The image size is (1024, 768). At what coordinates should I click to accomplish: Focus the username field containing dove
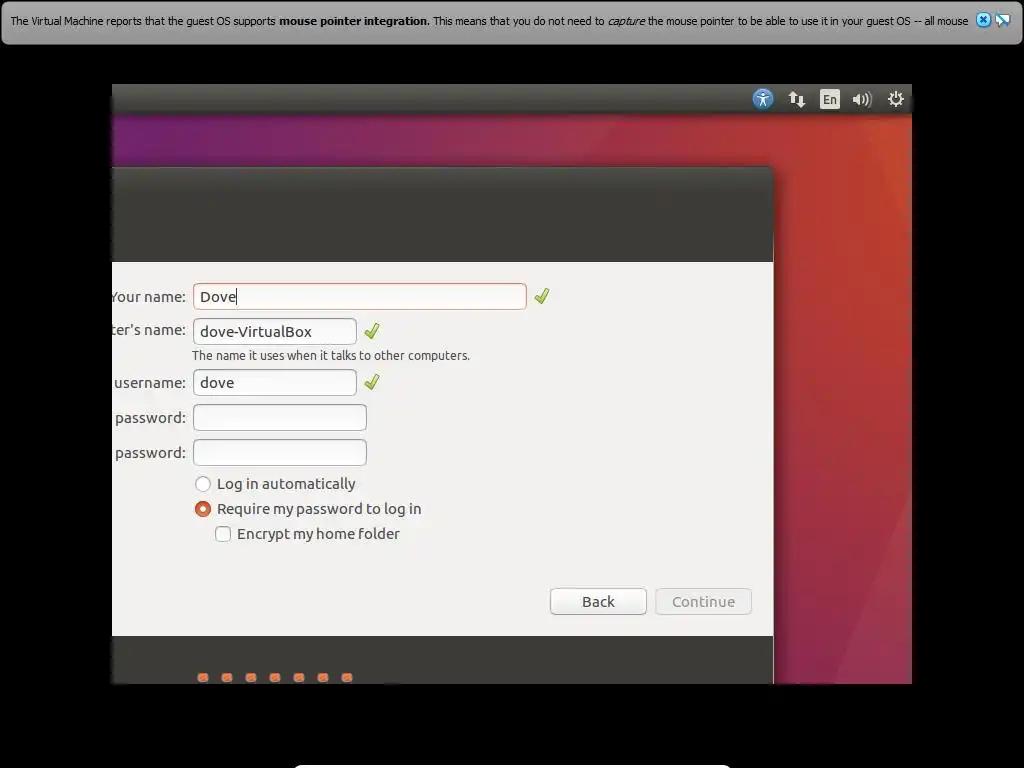(275, 383)
